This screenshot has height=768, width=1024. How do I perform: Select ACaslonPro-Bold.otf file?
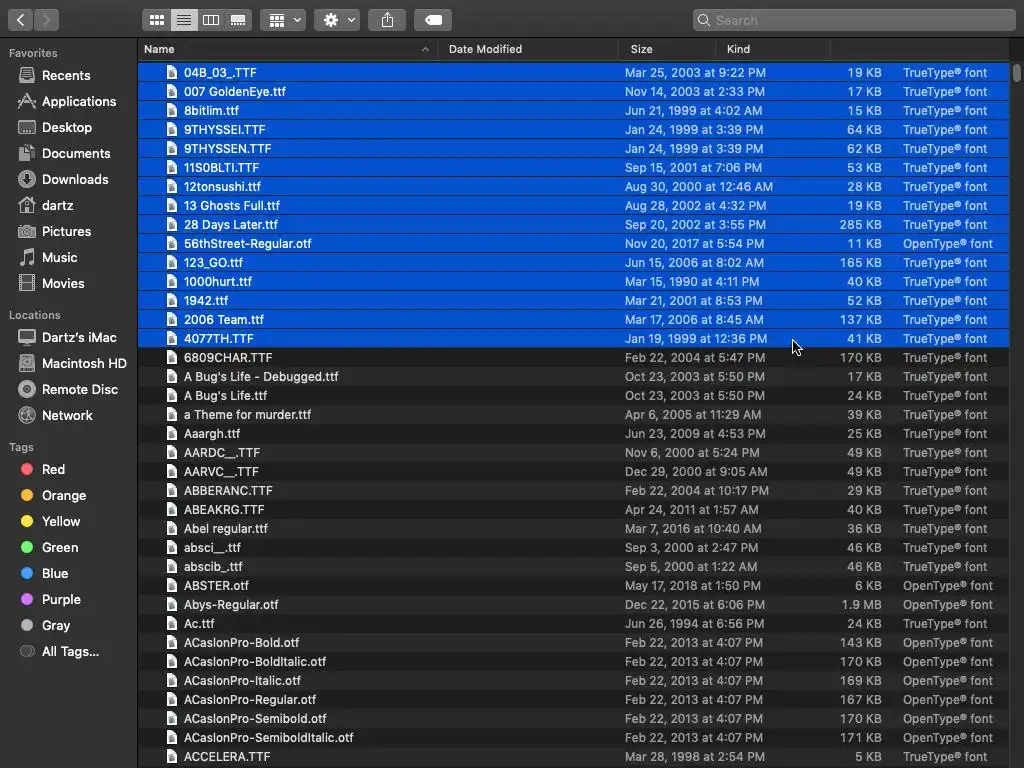(573, 643)
